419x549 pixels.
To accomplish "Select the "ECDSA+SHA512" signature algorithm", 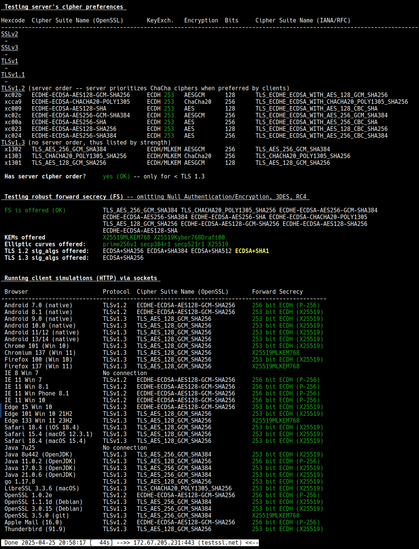I will pos(211,251).
